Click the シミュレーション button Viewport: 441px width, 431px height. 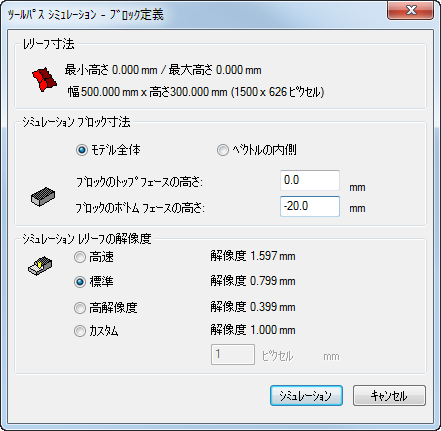pyautogui.click(x=306, y=396)
